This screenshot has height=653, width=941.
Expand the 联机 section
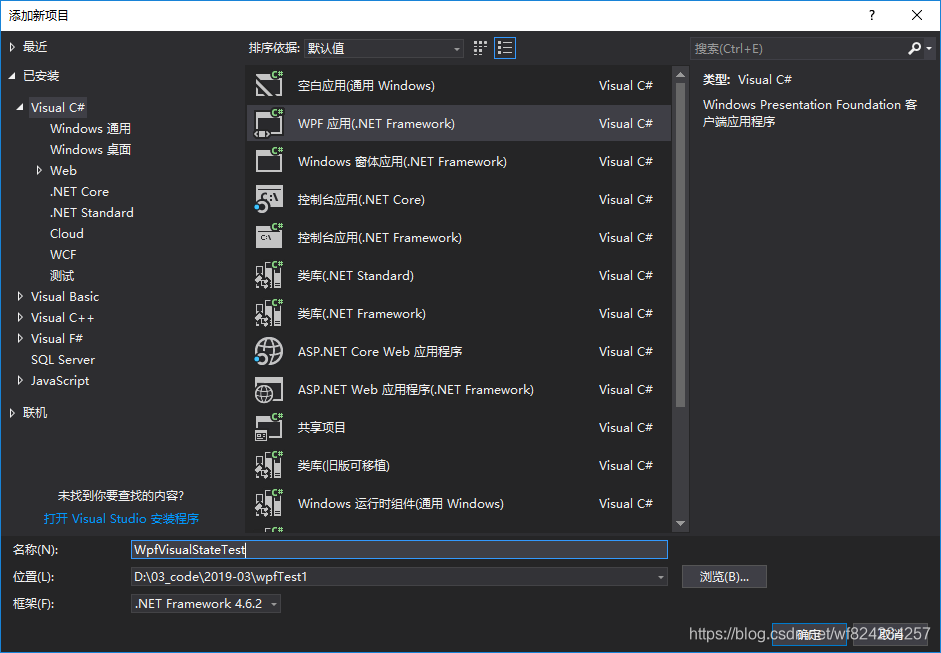pos(12,413)
